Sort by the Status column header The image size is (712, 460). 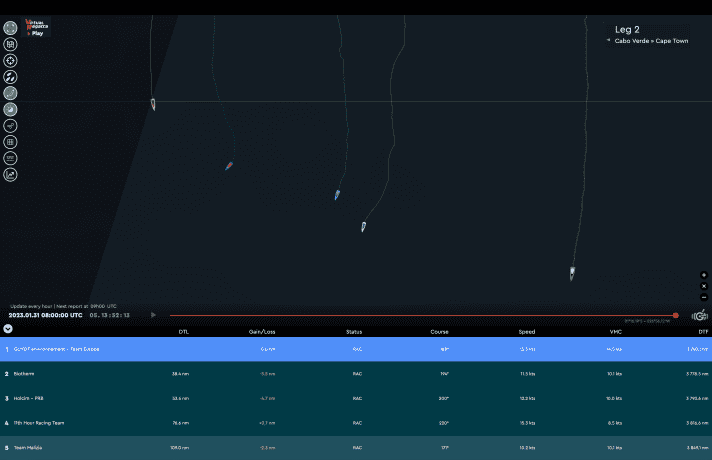pos(354,332)
